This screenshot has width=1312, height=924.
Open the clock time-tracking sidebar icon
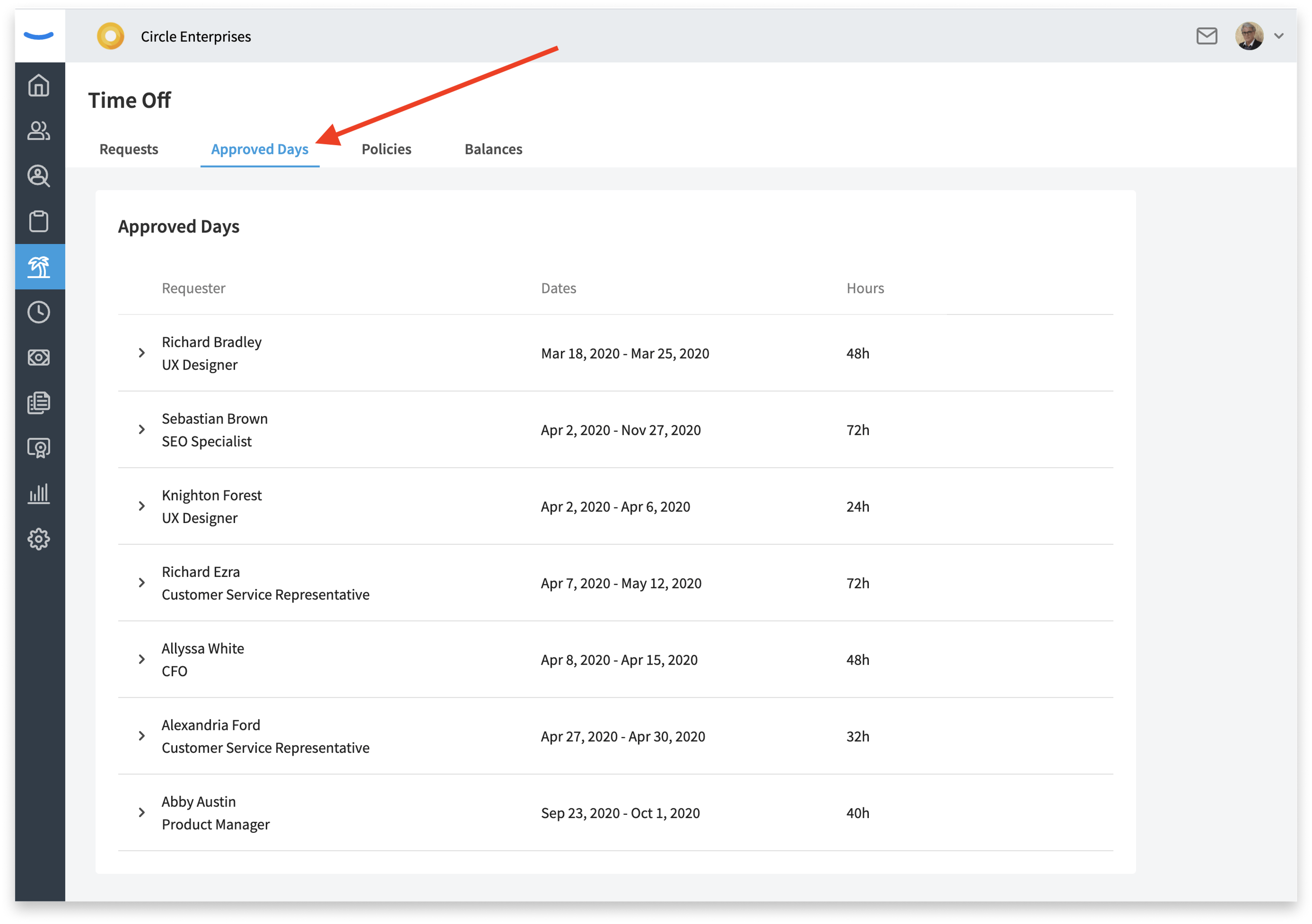39,312
